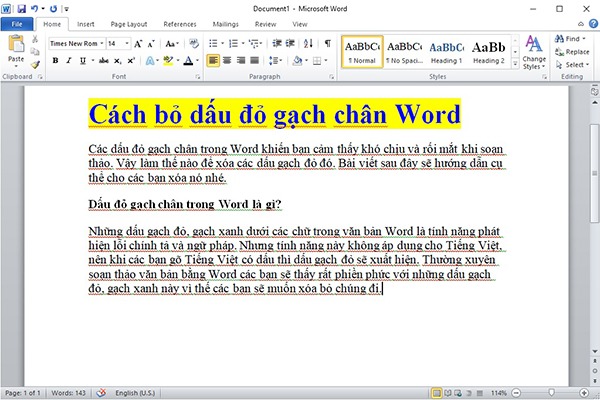Open the font size dropdown showing 14
Screen dimensions: 600x400
click(119, 44)
